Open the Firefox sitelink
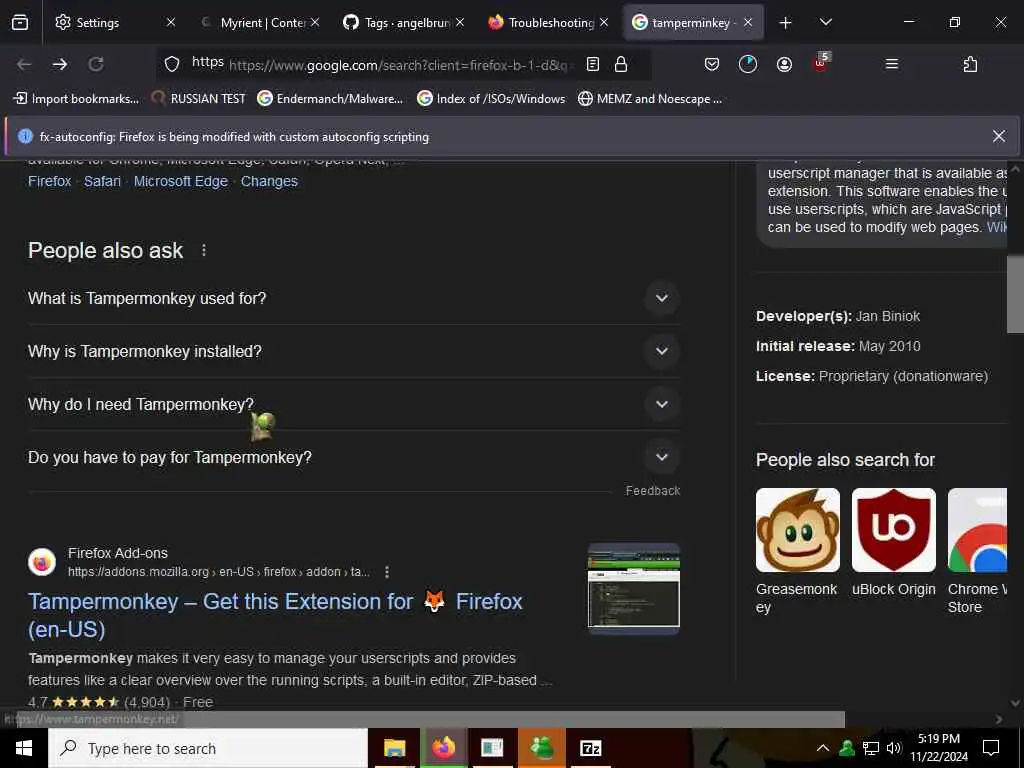The image size is (1024, 768). click(50, 182)
